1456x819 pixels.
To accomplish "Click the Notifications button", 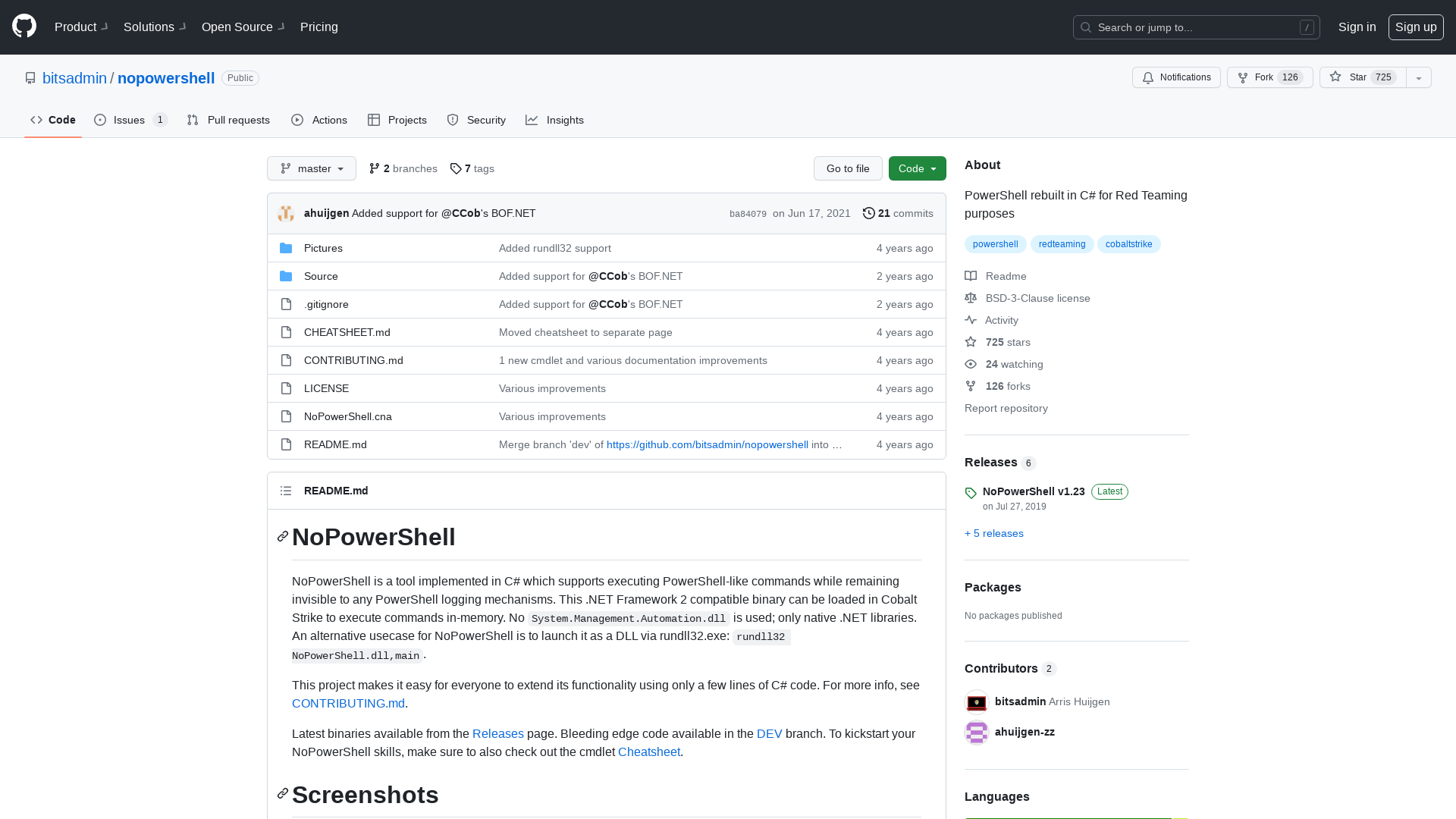I will (1176, 77).
